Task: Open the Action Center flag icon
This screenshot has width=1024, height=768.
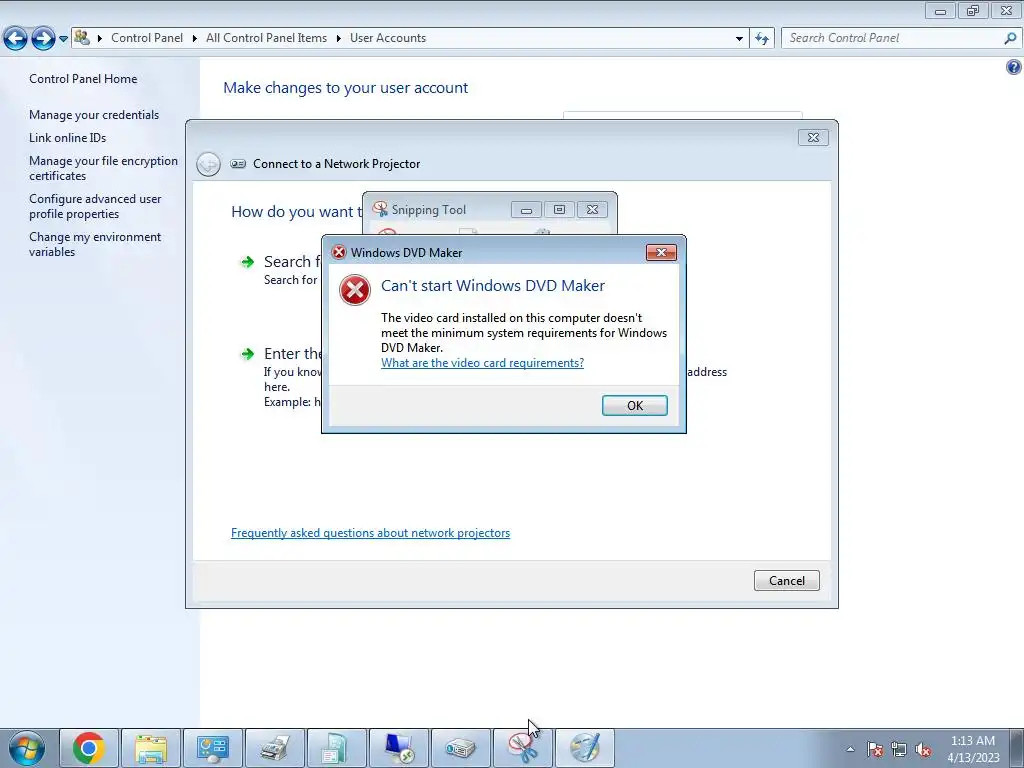Action: (875, 749)
